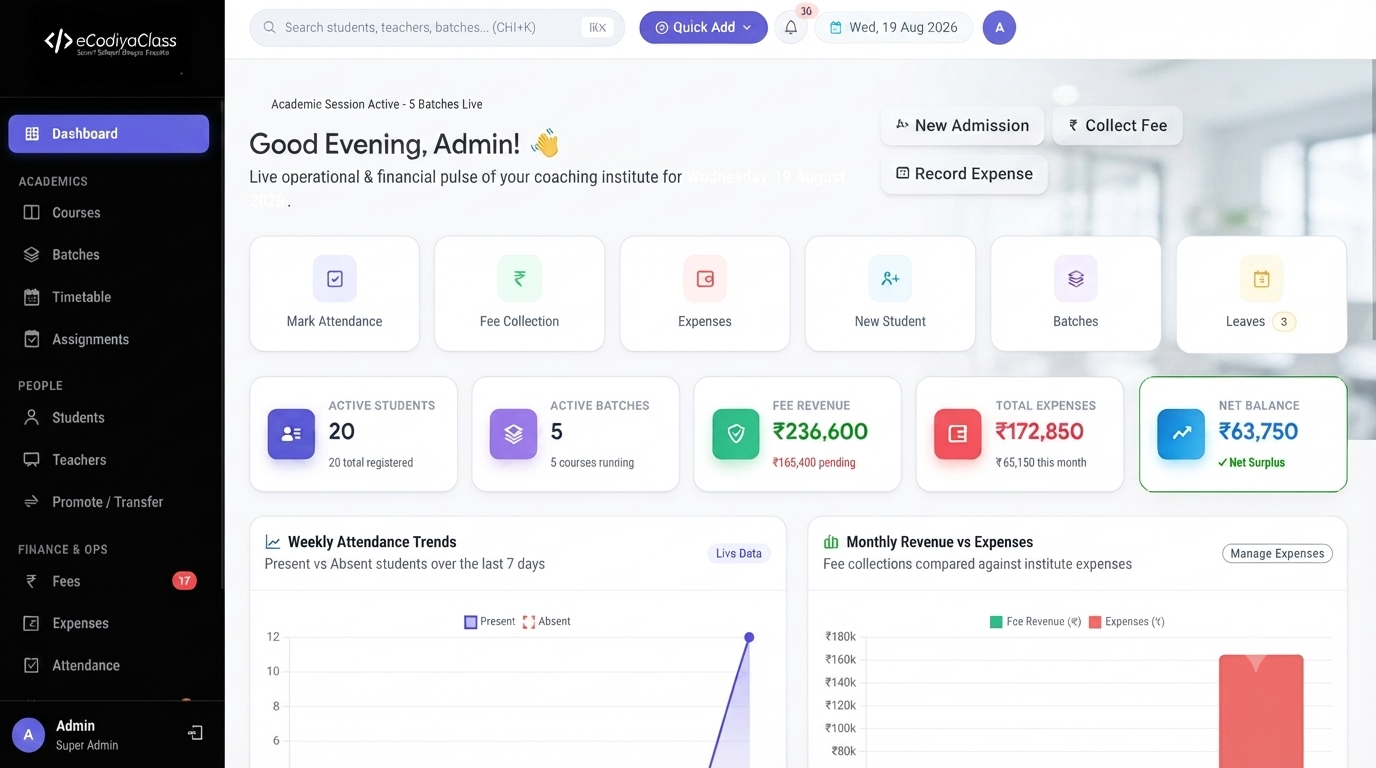Viewport: 1376px width, 768px height.
Task: Click the ₹63,750 net balance value
Action: [x=1258, y=432]
